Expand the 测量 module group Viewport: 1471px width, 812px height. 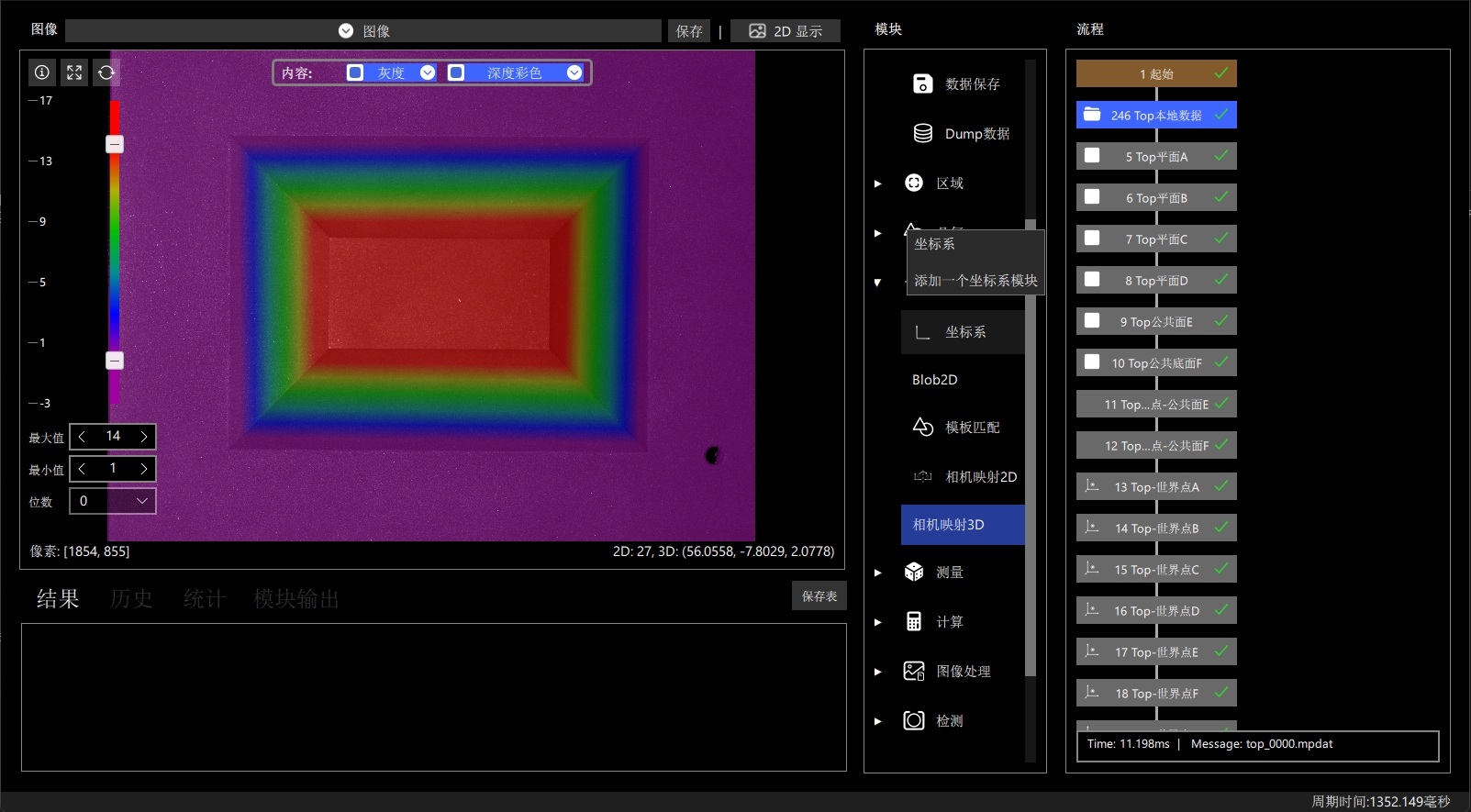[x=878, y=573]
